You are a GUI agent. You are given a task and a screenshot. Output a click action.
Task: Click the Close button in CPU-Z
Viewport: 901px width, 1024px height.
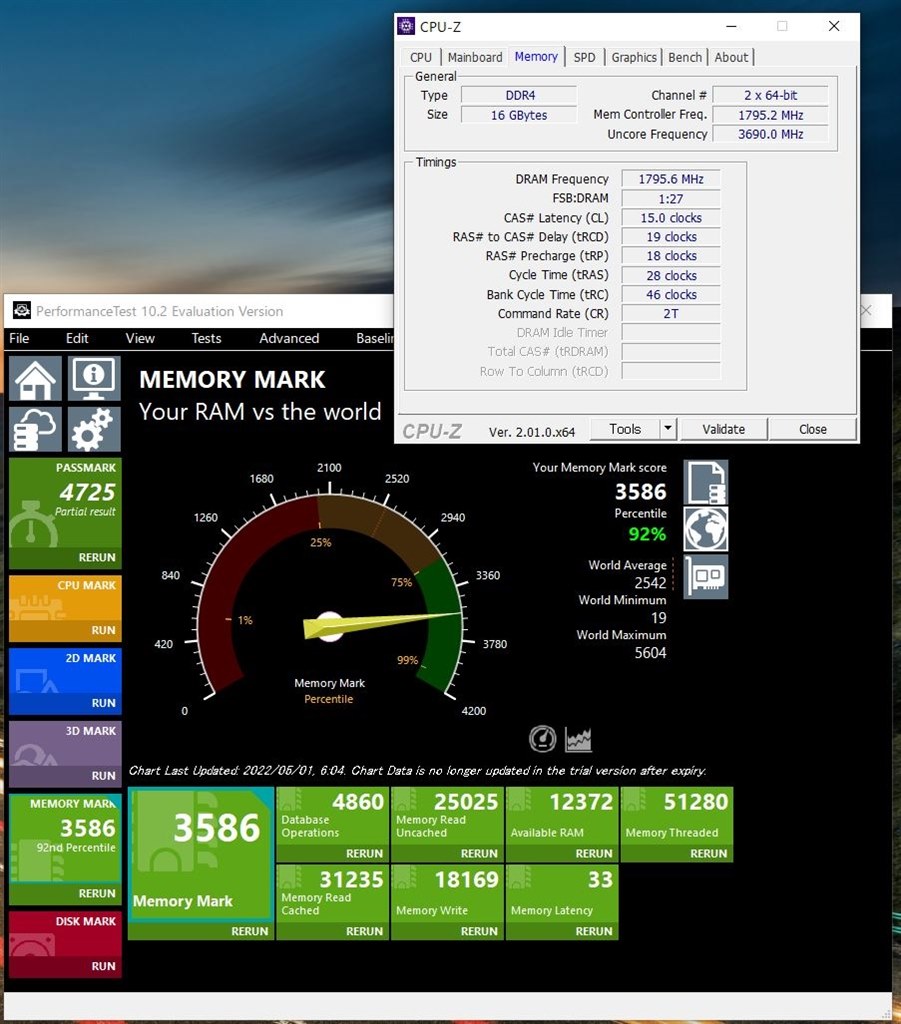click(812, 429)
